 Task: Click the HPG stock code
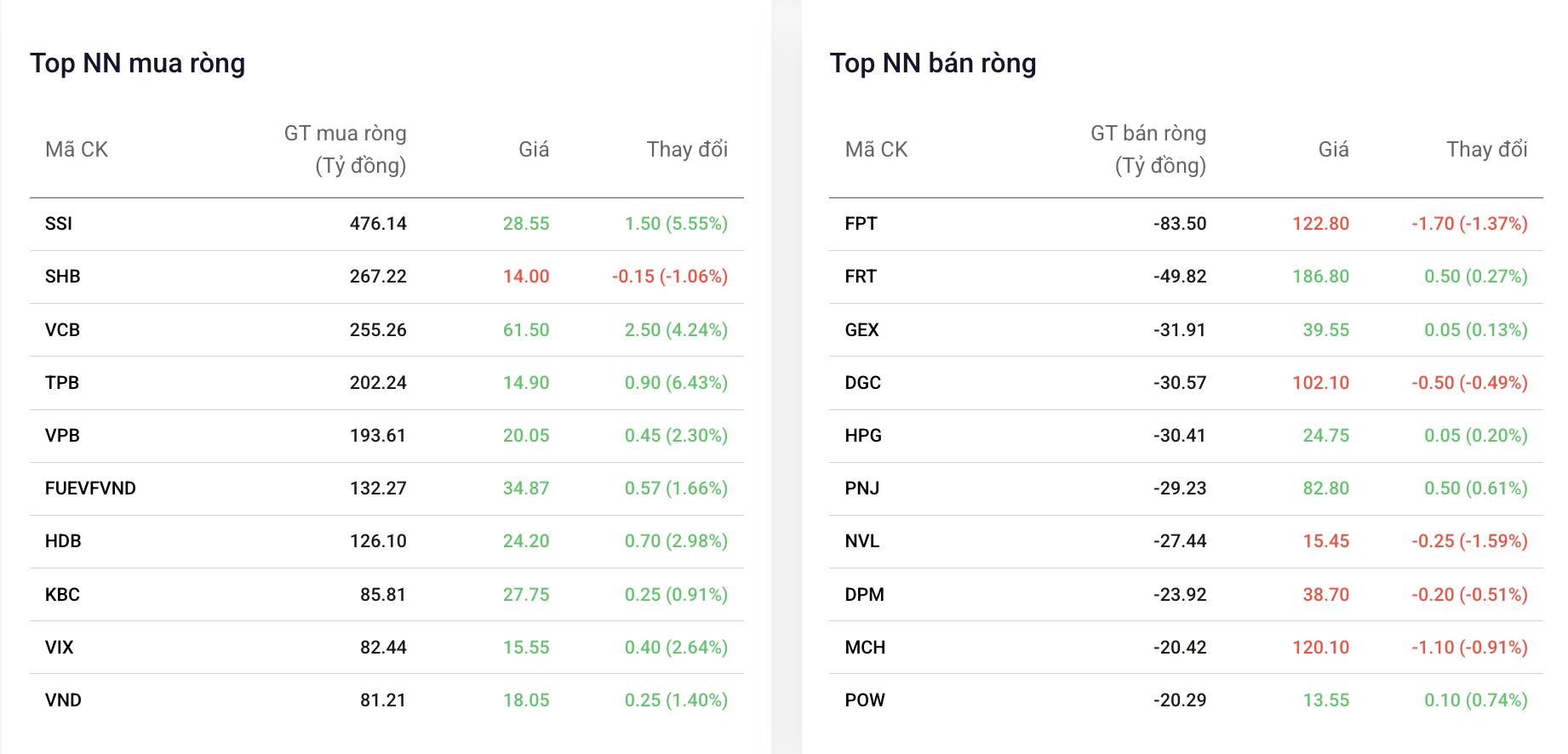pyautogui.click(x=863, y=436)
